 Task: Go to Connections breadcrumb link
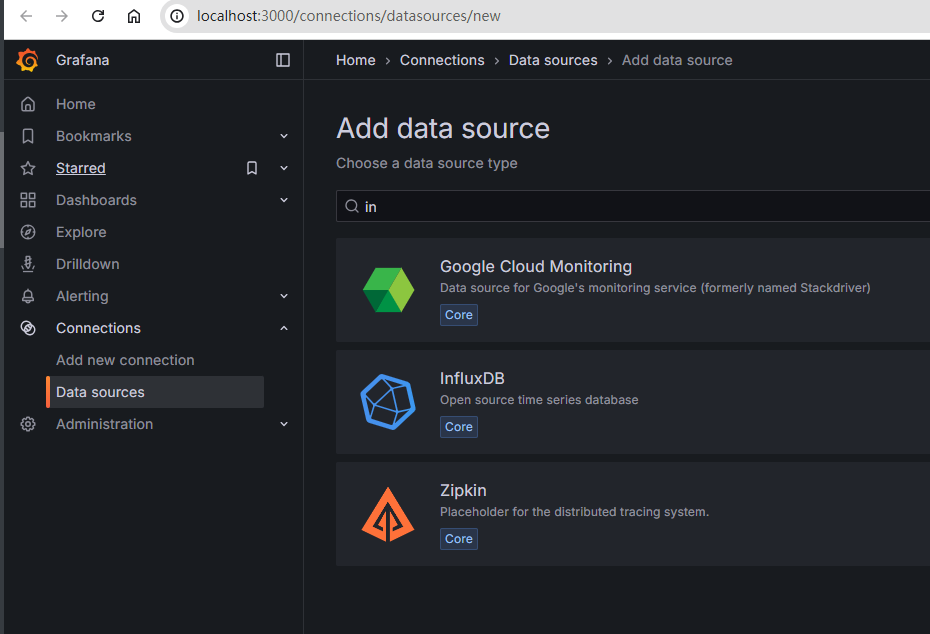coord(442,60)
